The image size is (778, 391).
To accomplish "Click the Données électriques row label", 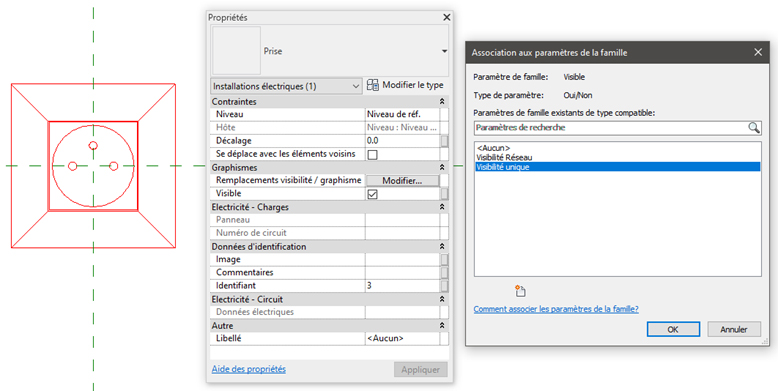I will tap(255, 312).
